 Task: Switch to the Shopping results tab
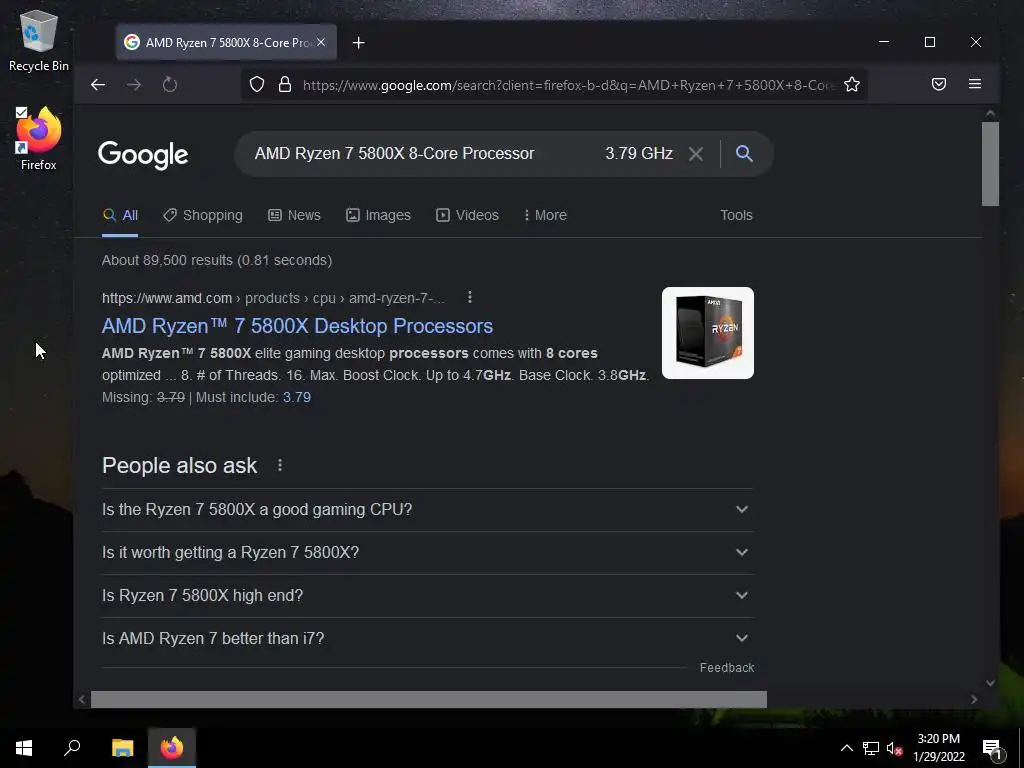tap(203, 216)
